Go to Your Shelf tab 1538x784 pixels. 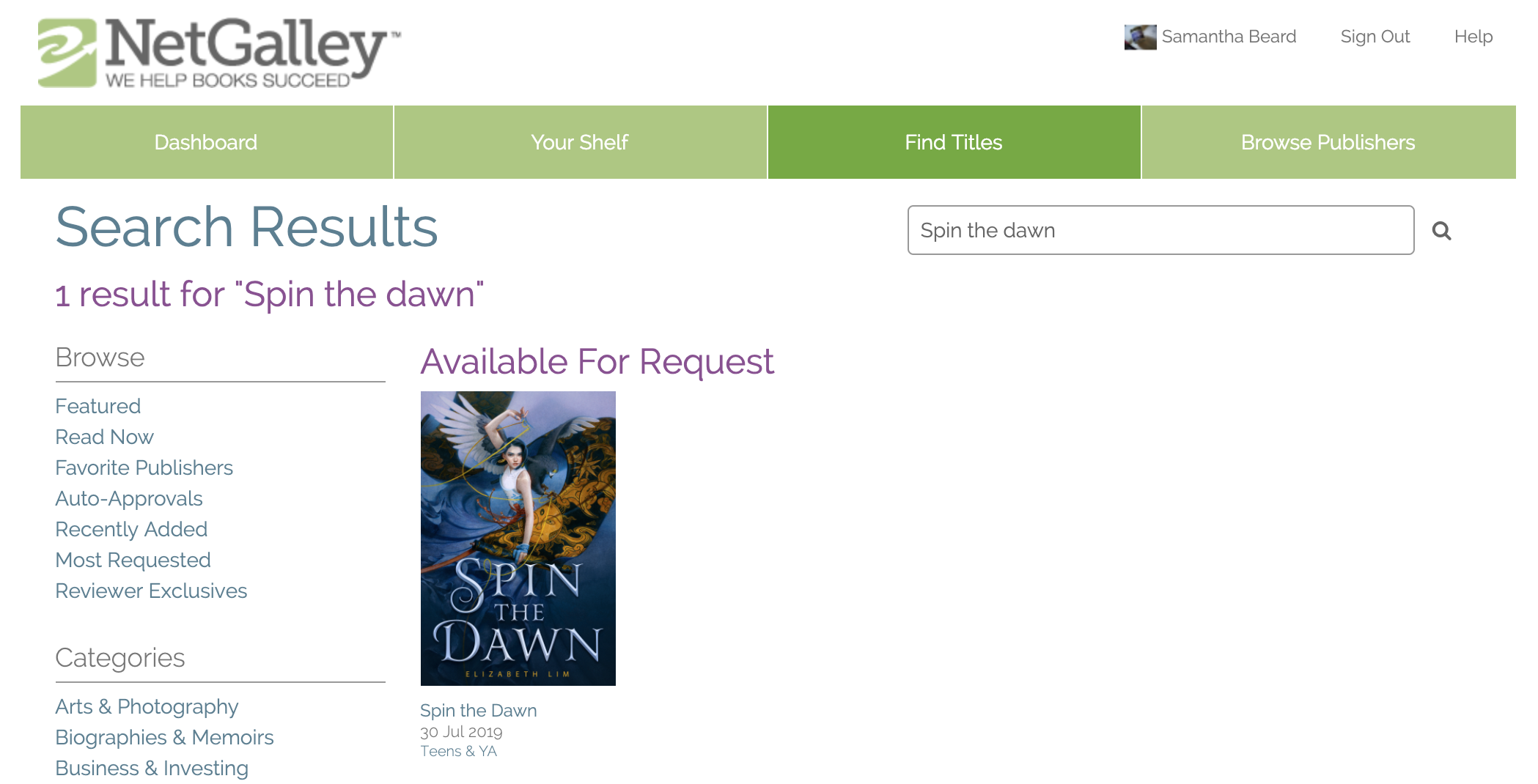click(x=580, y=142)
